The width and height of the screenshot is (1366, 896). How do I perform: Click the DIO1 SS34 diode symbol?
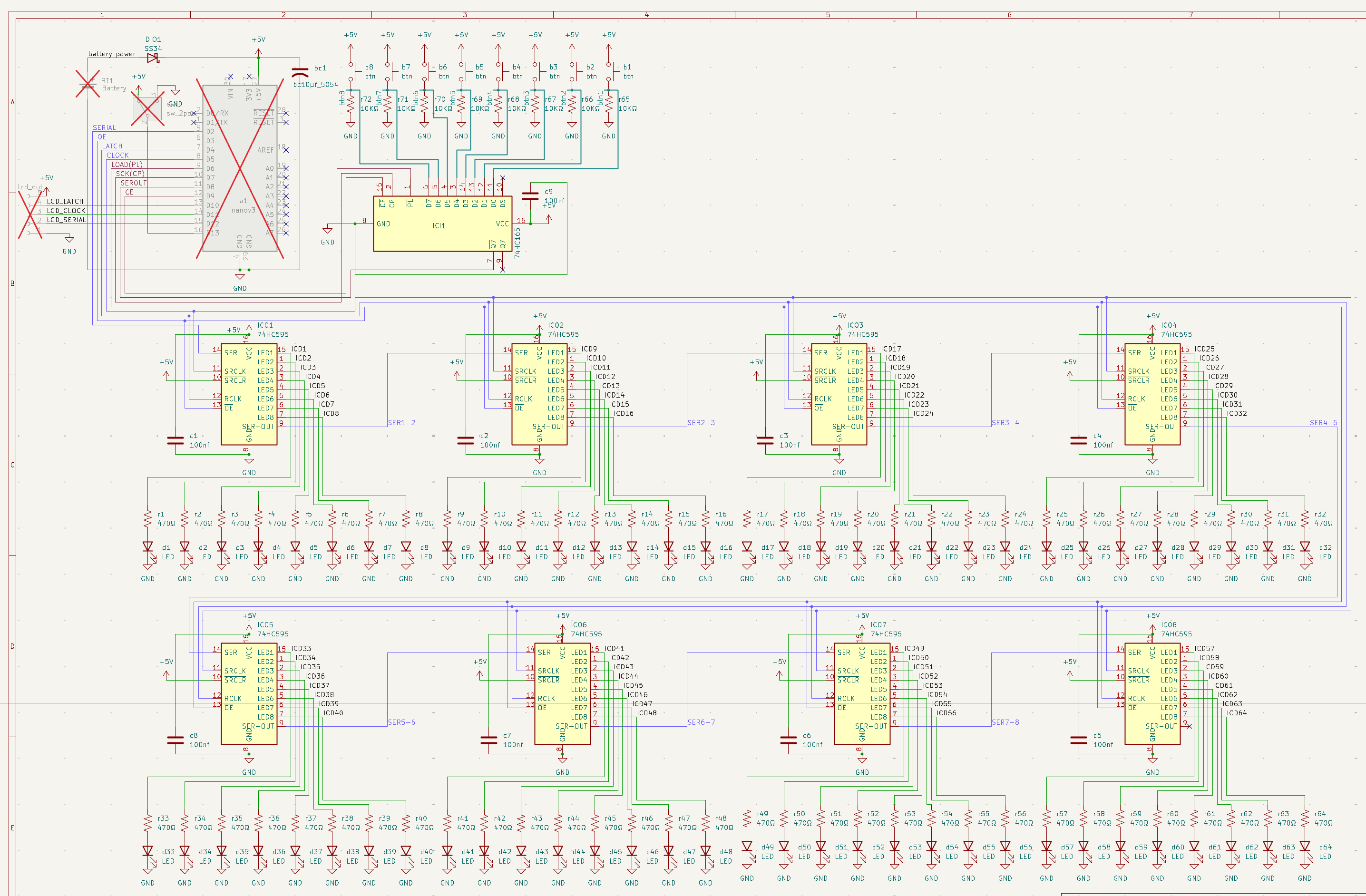coord(153,58)
